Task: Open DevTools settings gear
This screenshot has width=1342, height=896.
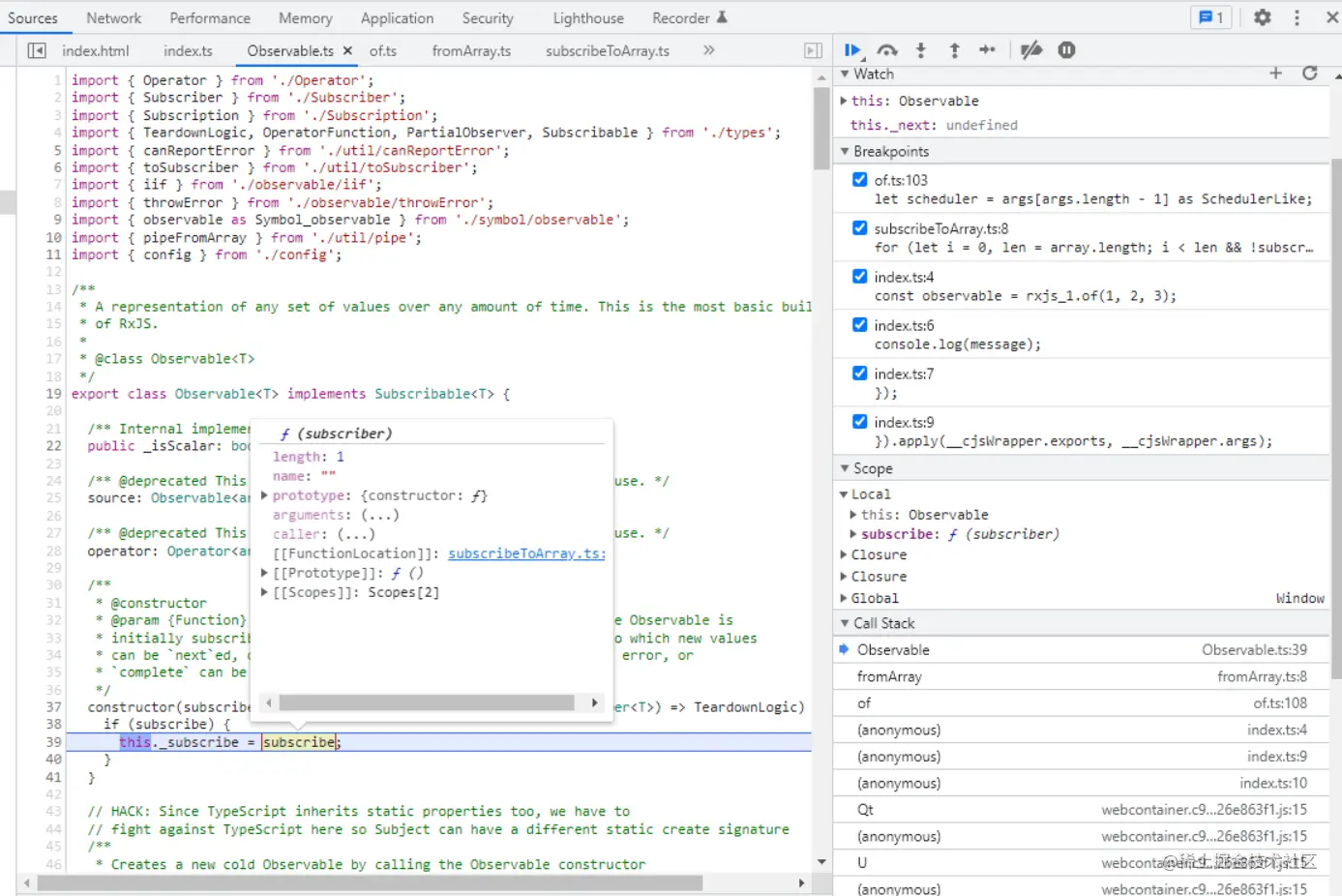Action: pos(1262,17)
